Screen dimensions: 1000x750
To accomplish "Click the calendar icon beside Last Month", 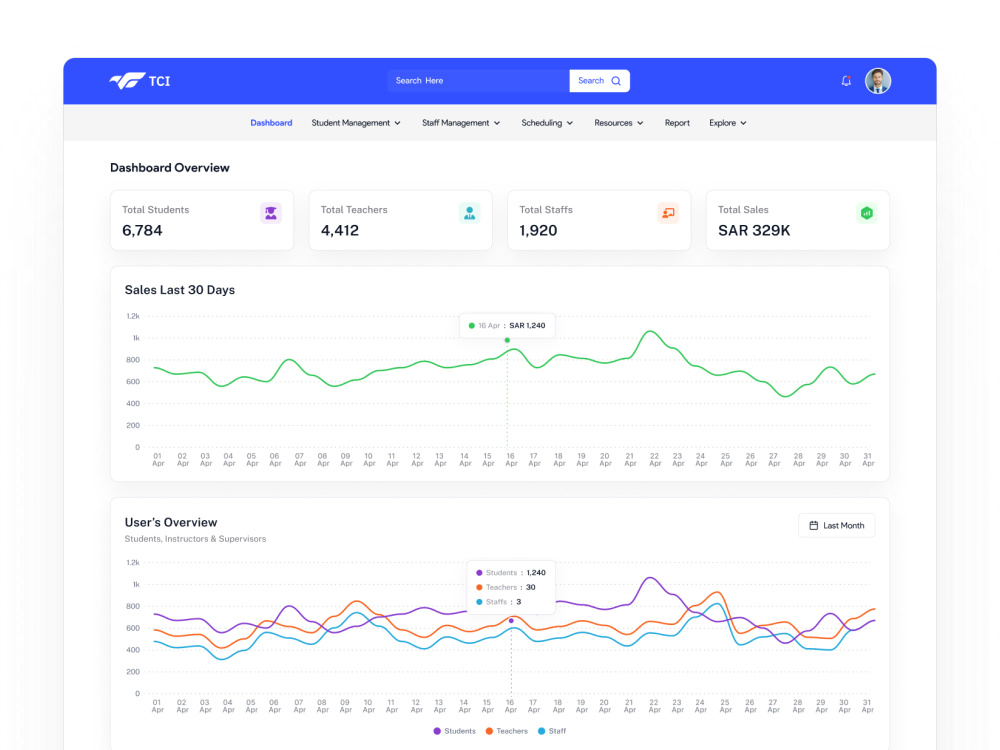I will tap(814, 526).
